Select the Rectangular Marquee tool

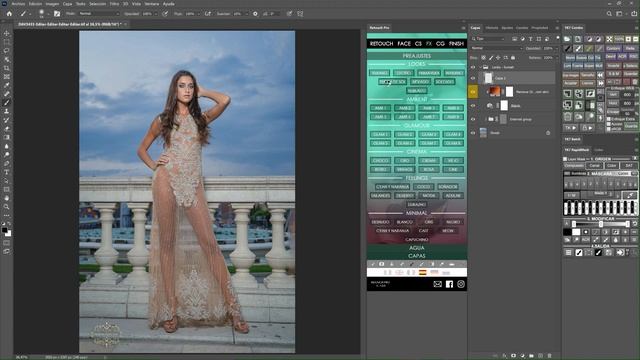pos(6,42)
